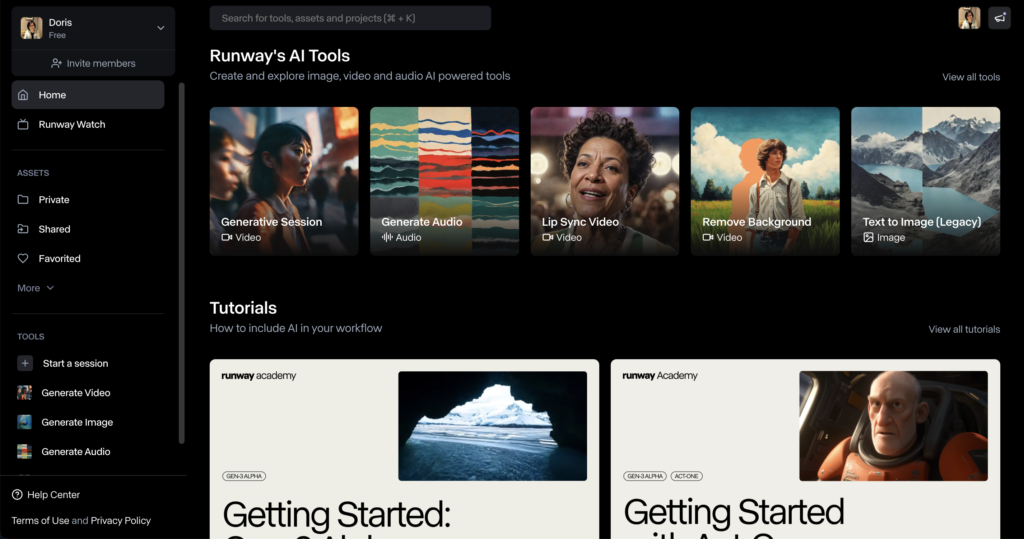Click the plus icon beside Start a session
This screenshot has height=539, width=1024.
coord(24,363)
